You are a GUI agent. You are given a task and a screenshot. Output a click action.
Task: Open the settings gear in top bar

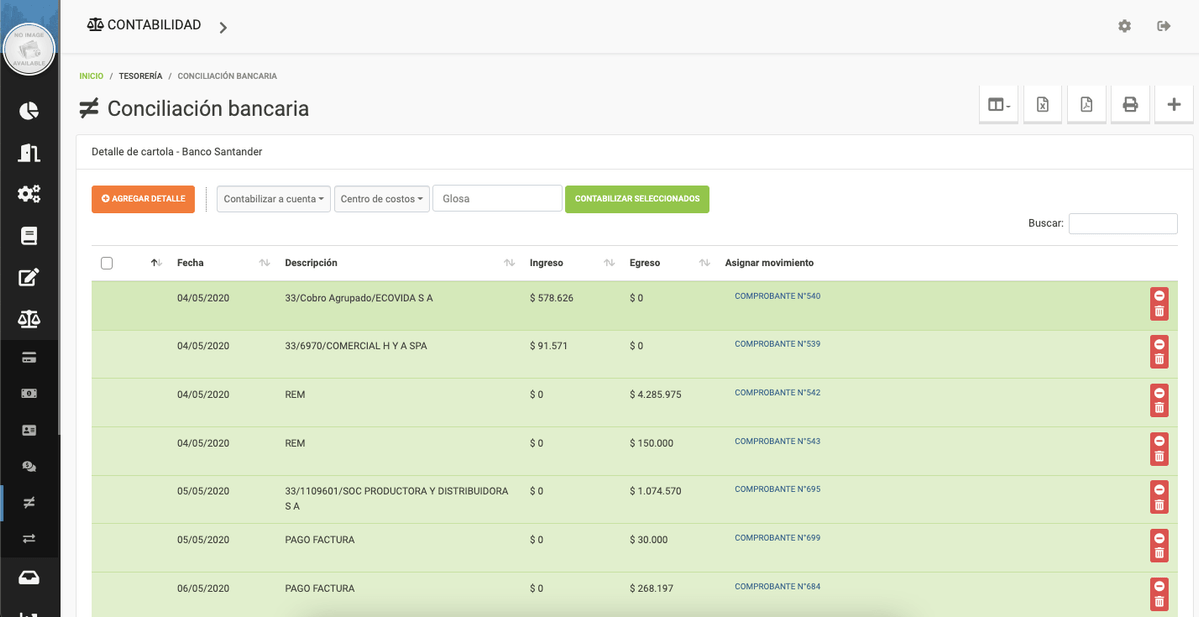[x=1124, y=26]
